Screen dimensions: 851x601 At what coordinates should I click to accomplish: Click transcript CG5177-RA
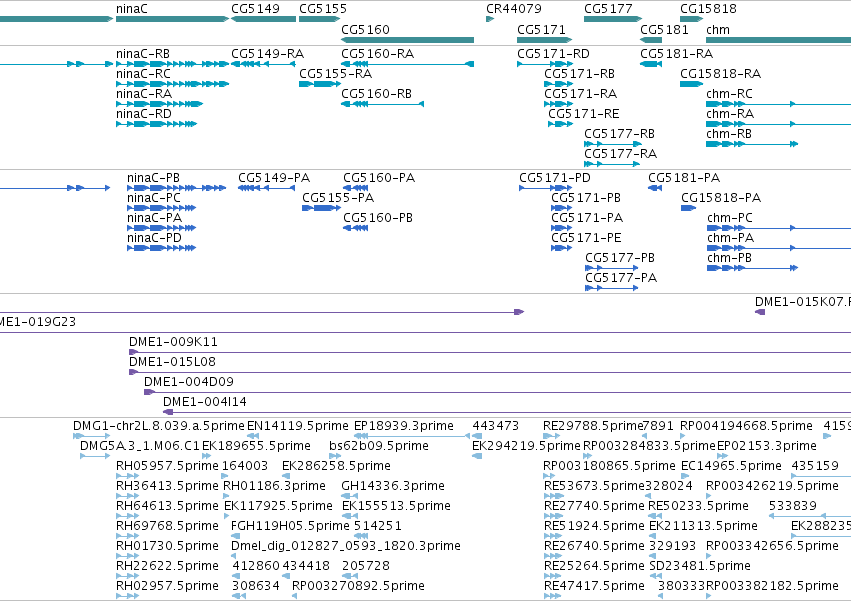pos(620,154)
